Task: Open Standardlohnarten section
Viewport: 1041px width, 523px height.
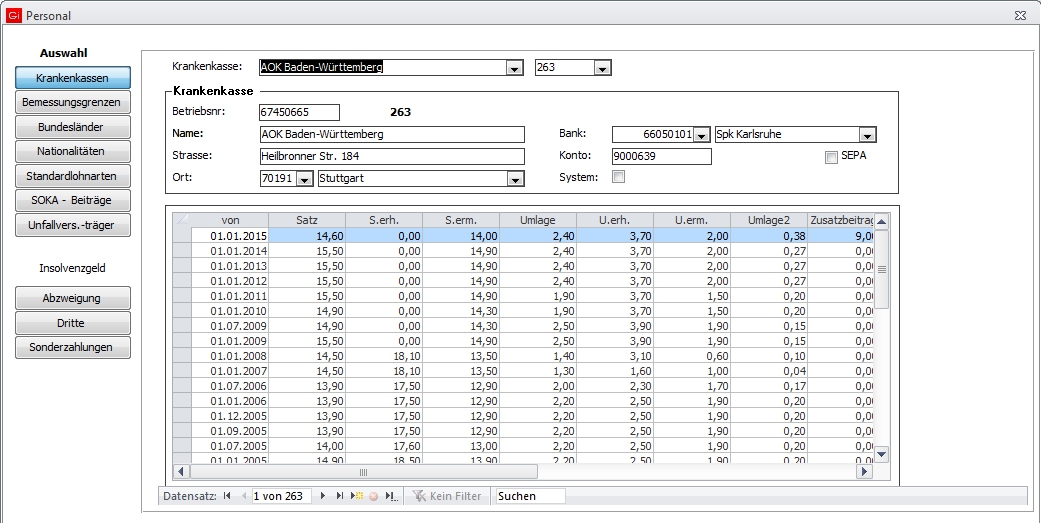Action: (73, 176)
